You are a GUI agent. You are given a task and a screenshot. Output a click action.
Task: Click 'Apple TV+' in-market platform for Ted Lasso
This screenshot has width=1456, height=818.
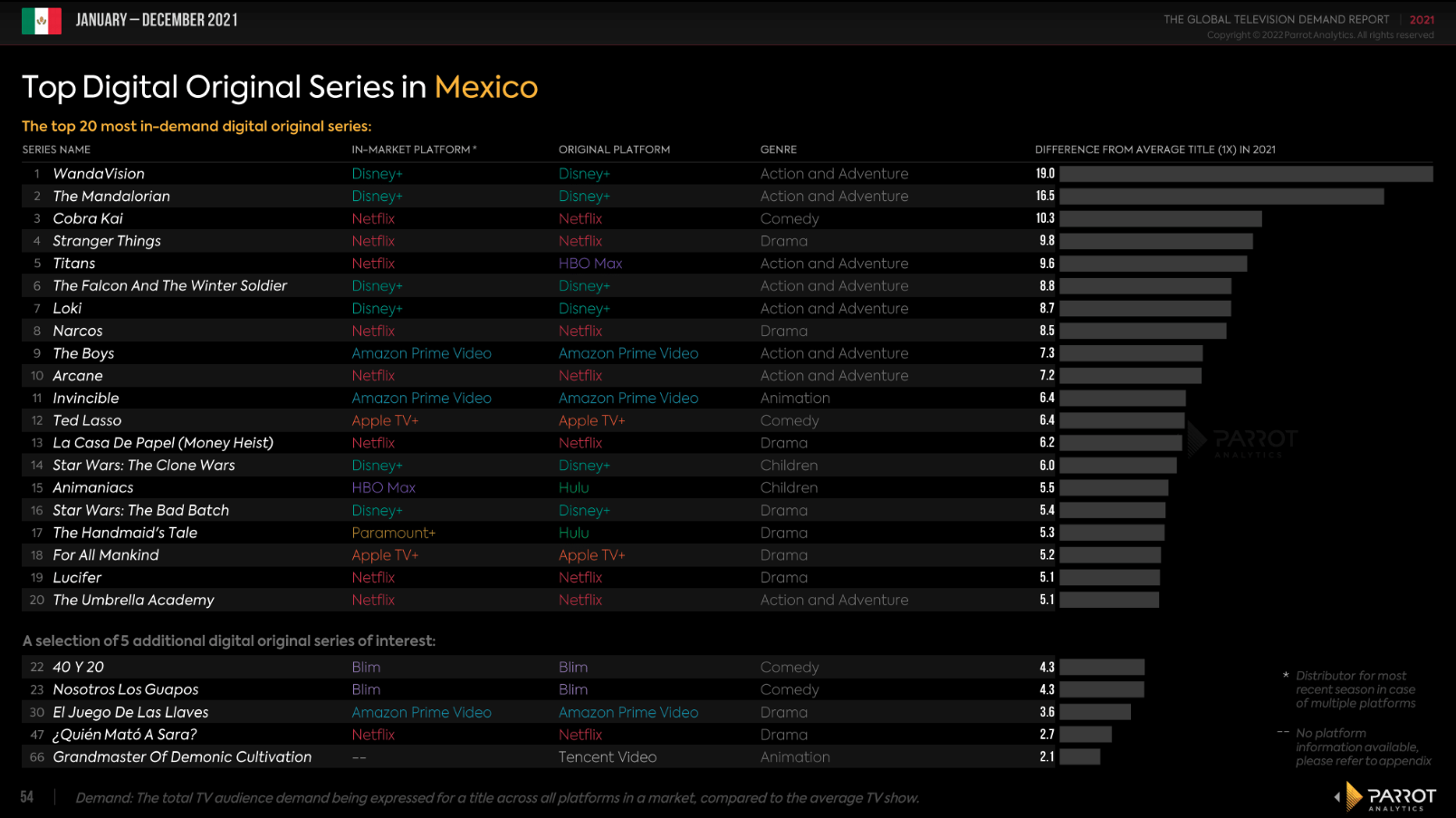click(385, 420)
